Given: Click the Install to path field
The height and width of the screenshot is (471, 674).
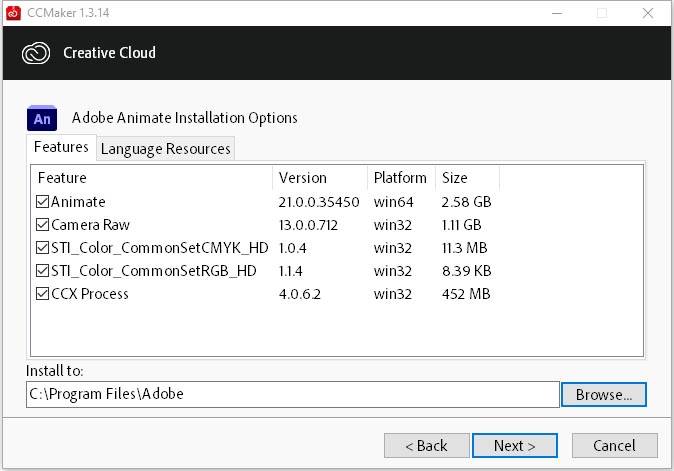Looking at the screenshot, I should click(293, 394).
